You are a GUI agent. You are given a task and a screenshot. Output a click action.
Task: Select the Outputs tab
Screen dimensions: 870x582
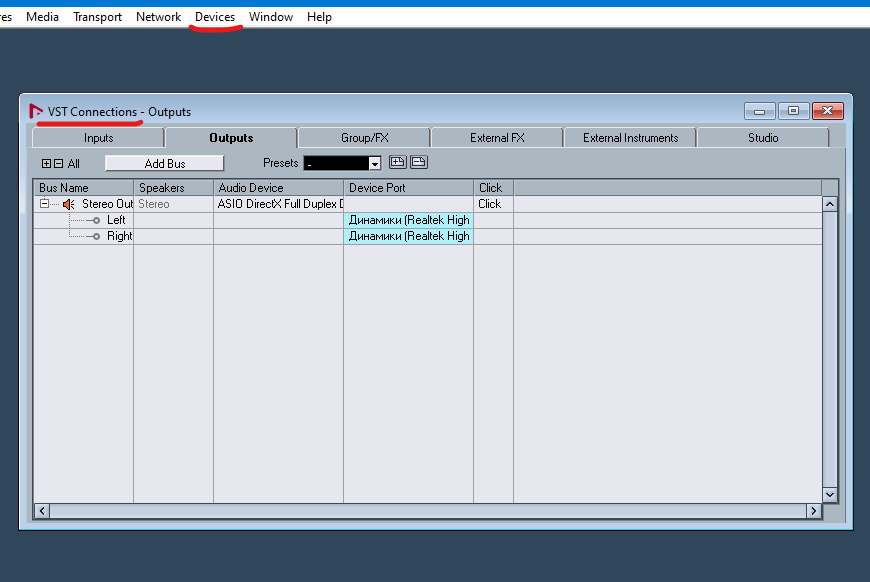(x=231, y=138)
